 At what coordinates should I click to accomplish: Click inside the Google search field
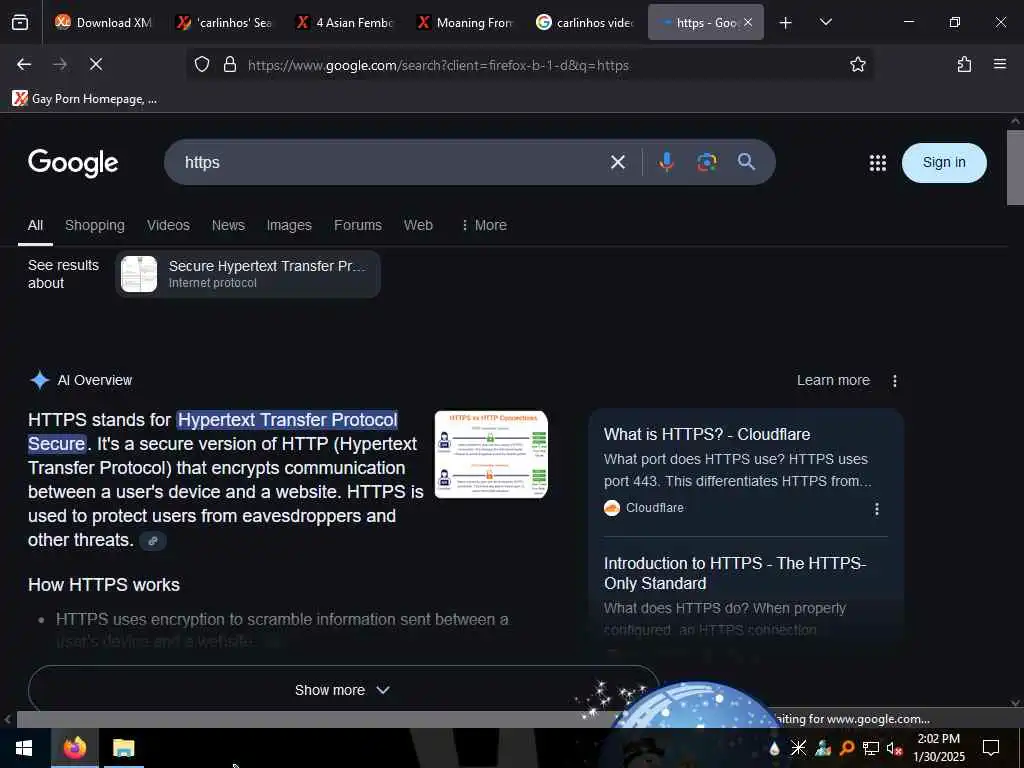392,162
